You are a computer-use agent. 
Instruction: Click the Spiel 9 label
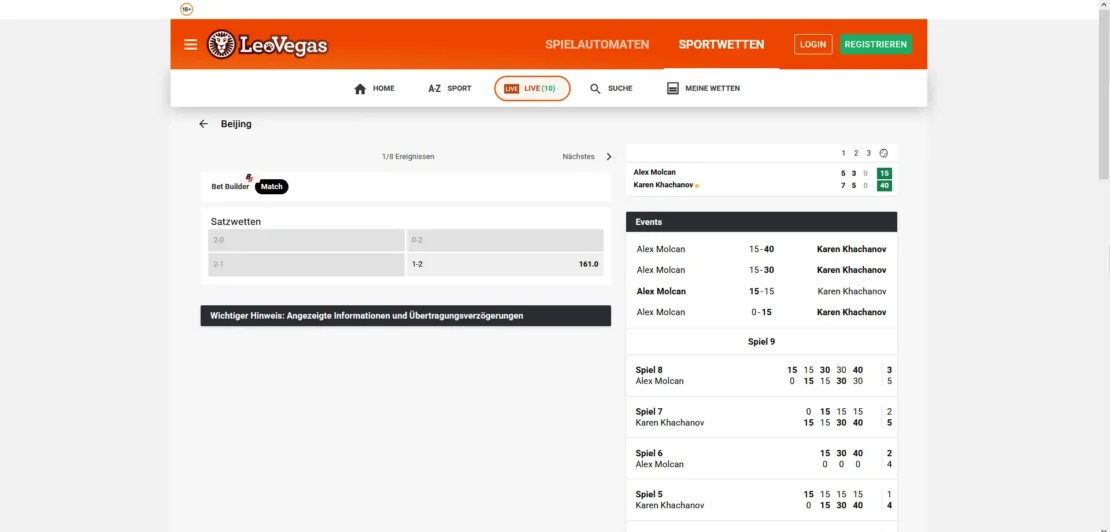click(761, 341)
